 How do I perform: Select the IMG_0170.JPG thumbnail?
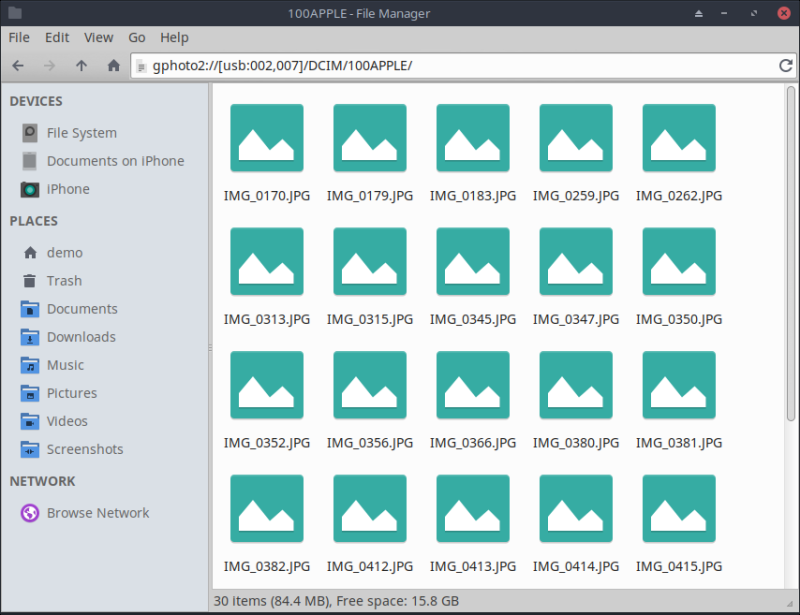[266, 138]
